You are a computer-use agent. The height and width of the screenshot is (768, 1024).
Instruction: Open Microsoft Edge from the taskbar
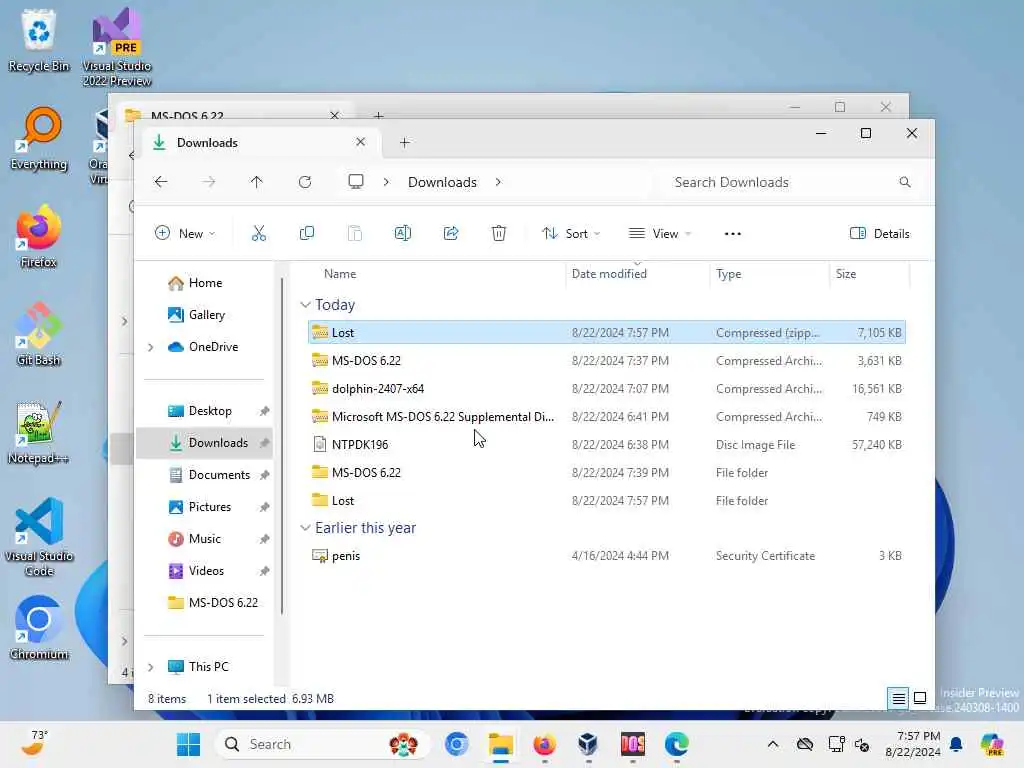[x=677, y=744]
